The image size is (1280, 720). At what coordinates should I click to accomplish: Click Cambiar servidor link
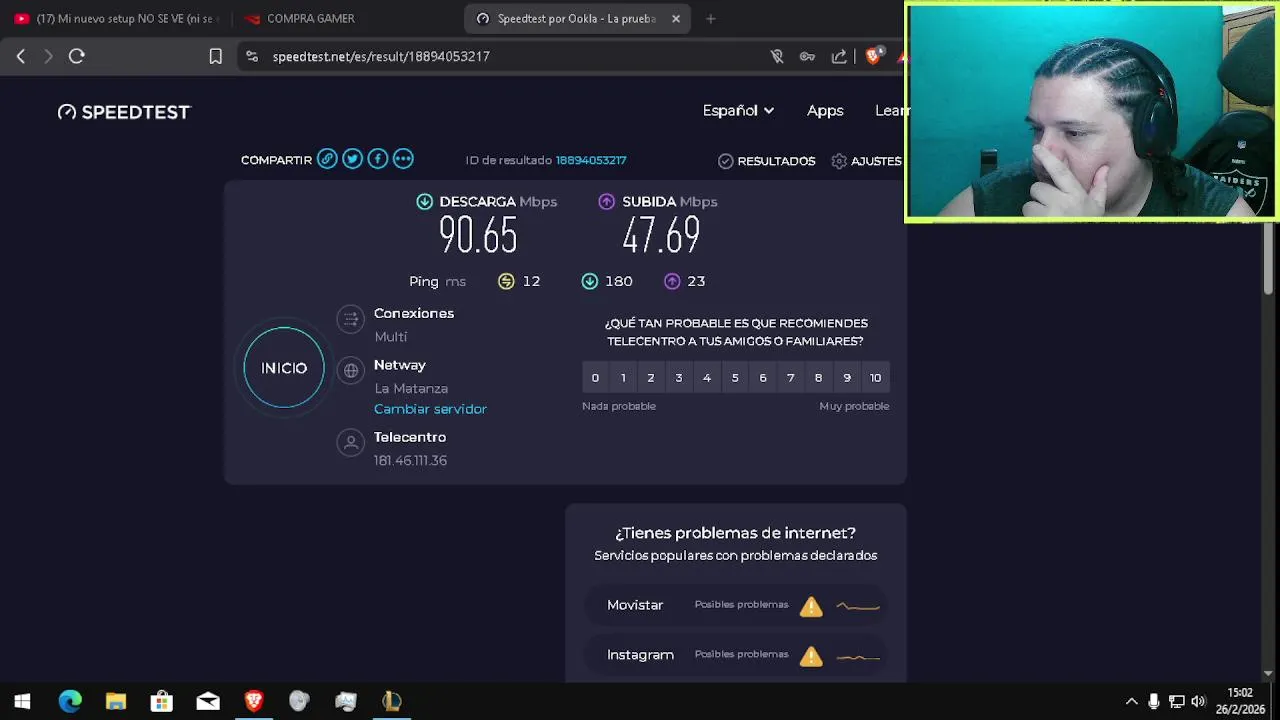pos(430,409)
